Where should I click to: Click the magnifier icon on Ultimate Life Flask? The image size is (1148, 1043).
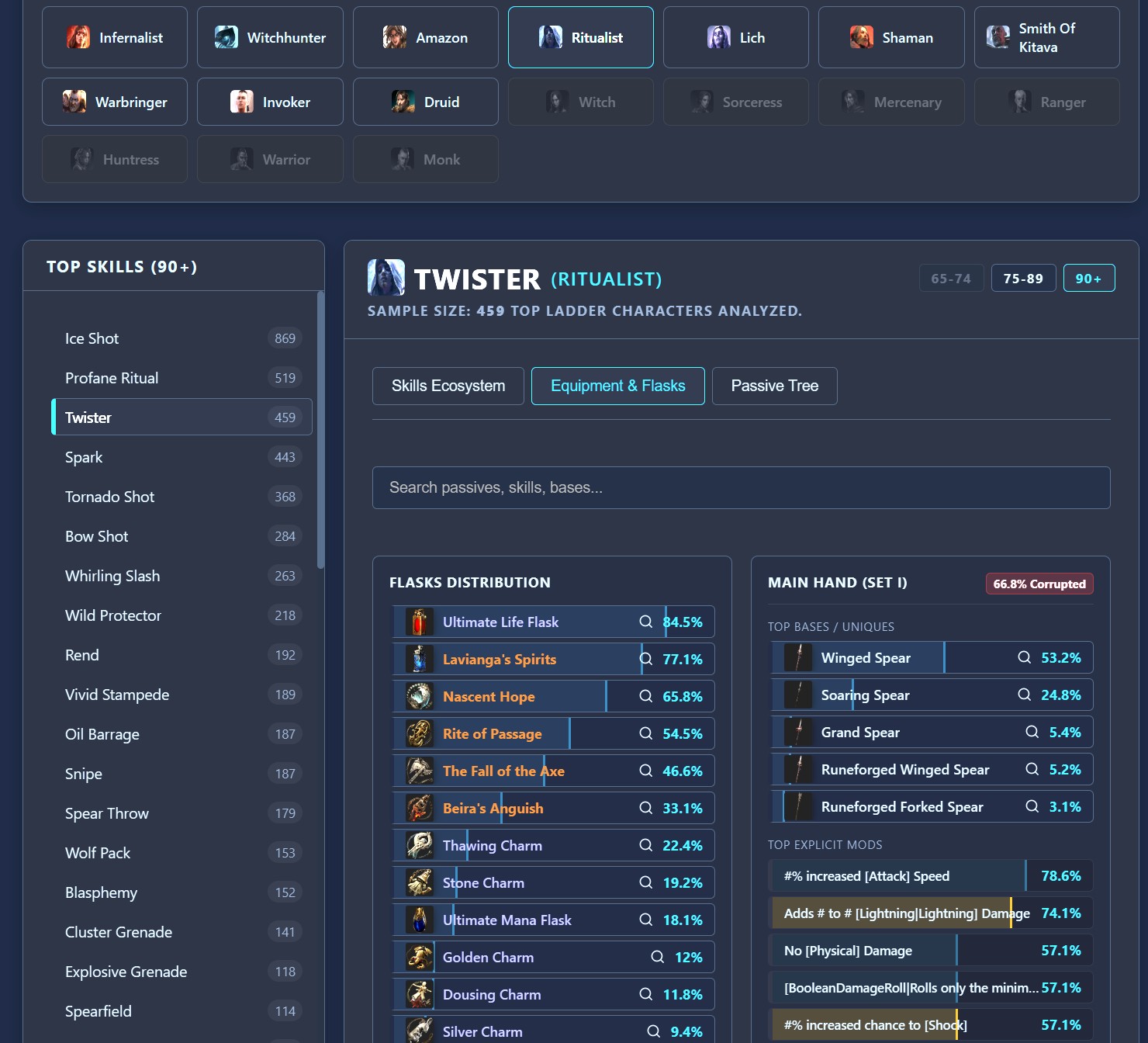(645, 622)
